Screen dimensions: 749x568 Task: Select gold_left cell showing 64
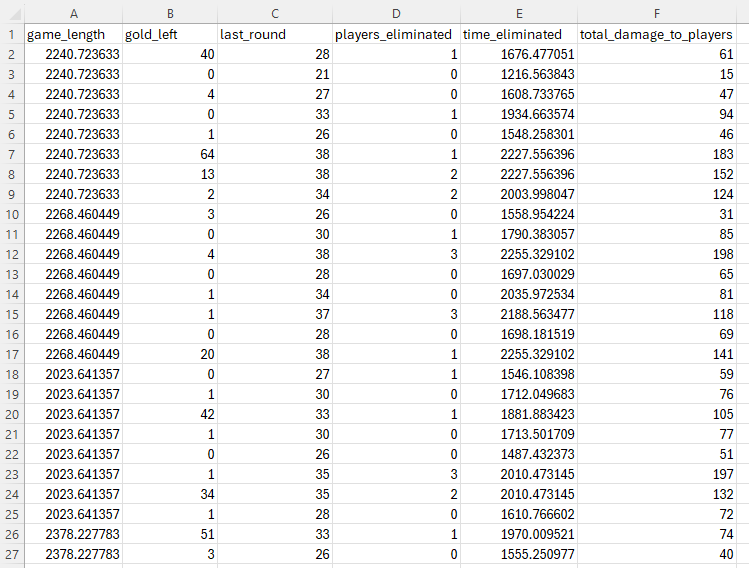point(170,154)
